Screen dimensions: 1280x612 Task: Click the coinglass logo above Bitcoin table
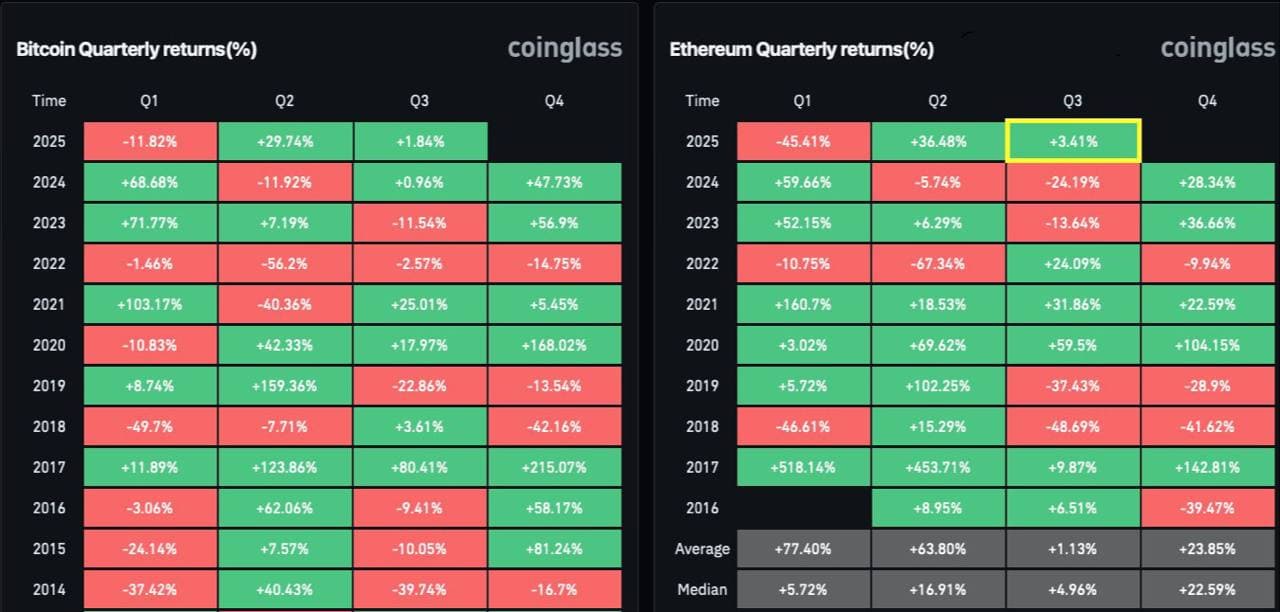click(565, 48)
